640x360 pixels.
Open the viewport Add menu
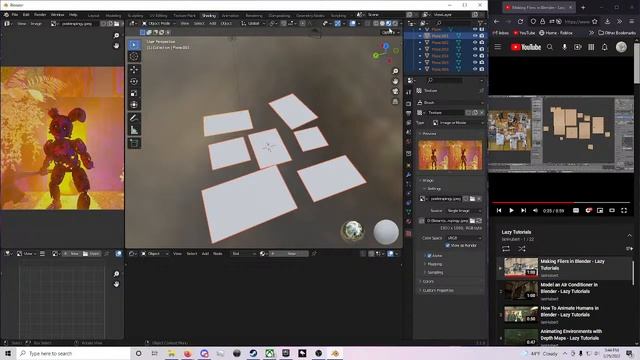(213, 24)
